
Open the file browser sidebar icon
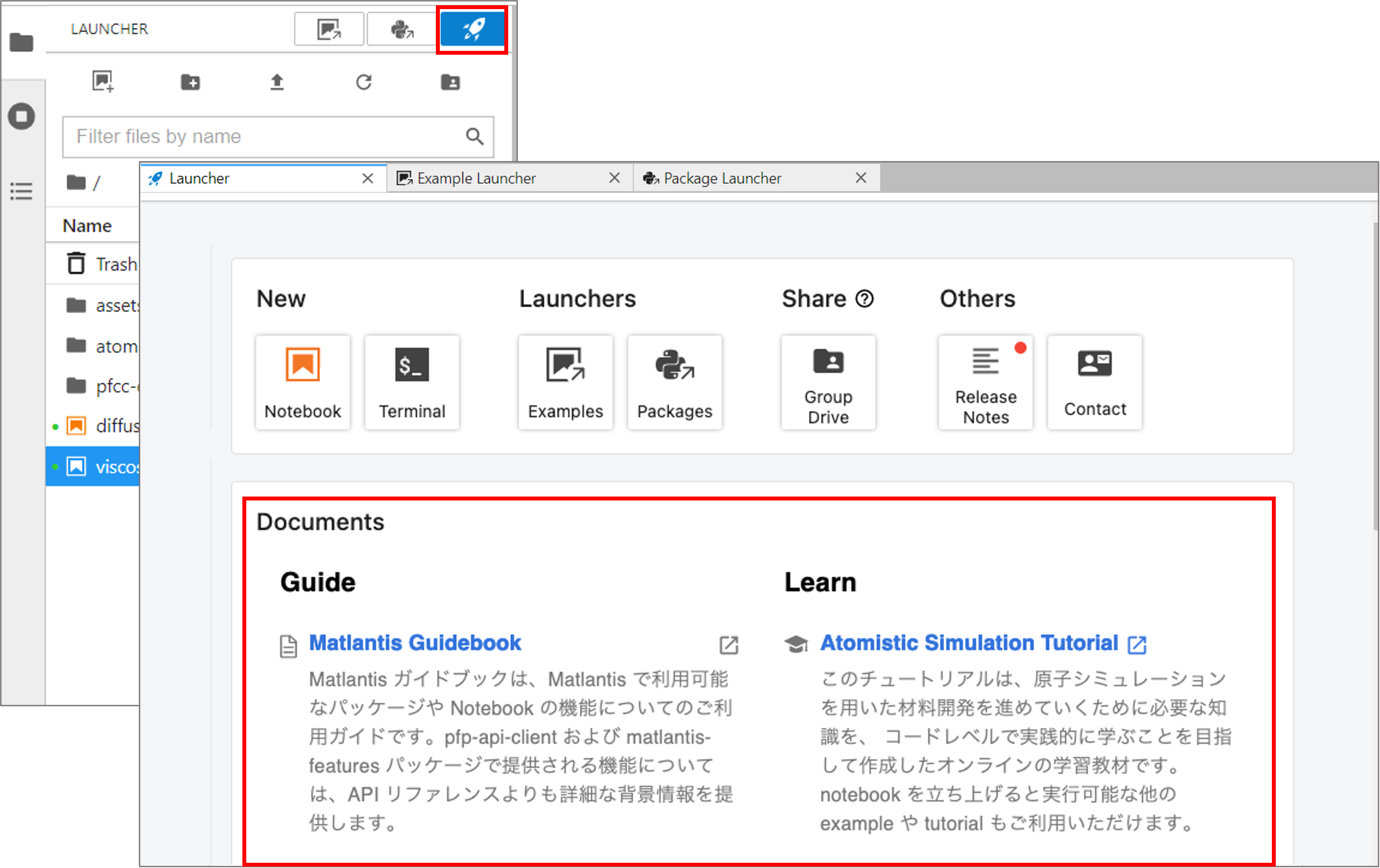(x=22, y=43)
